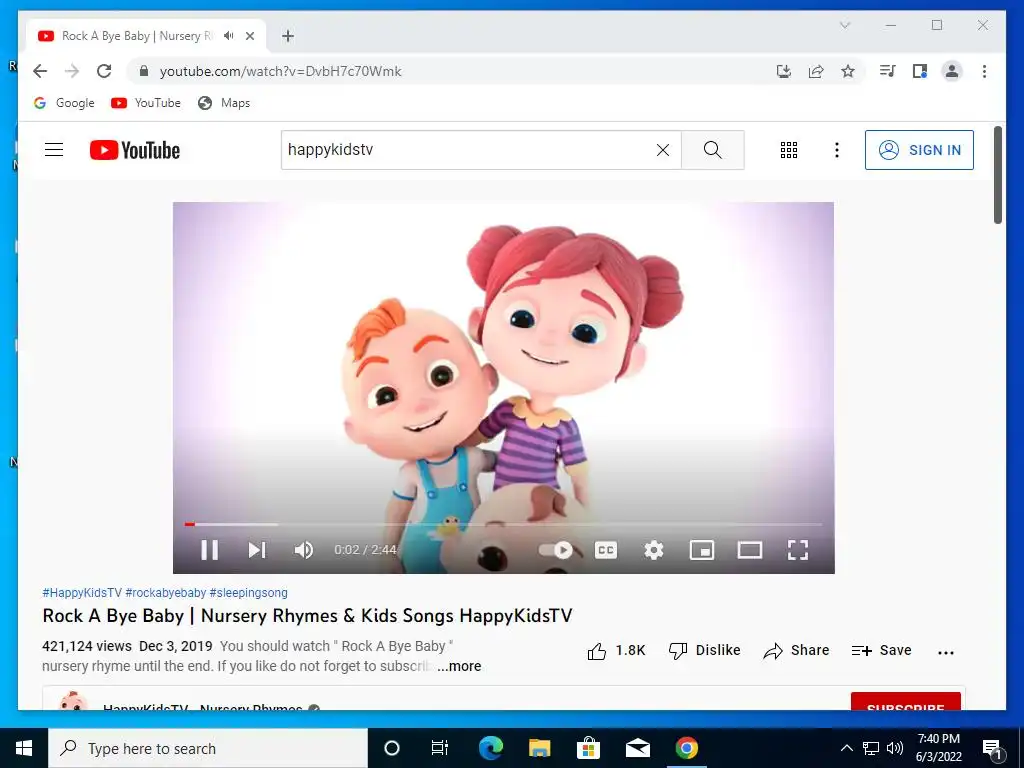Open the YouTube hamburger guide menu
This screenshot has width=1024, height=768.
(54, 150)
